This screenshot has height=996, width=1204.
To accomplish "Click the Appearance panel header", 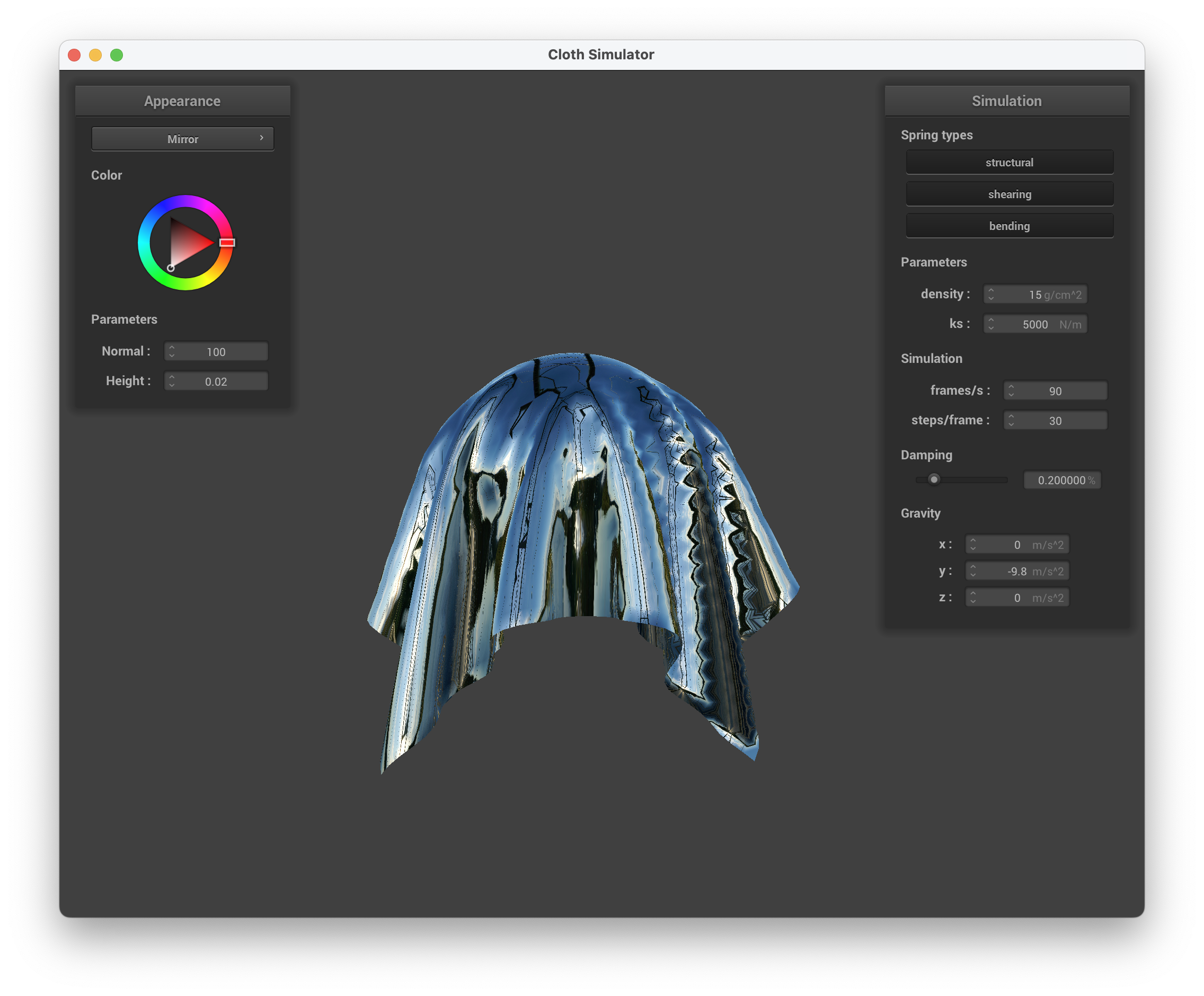I will [182, 101].
